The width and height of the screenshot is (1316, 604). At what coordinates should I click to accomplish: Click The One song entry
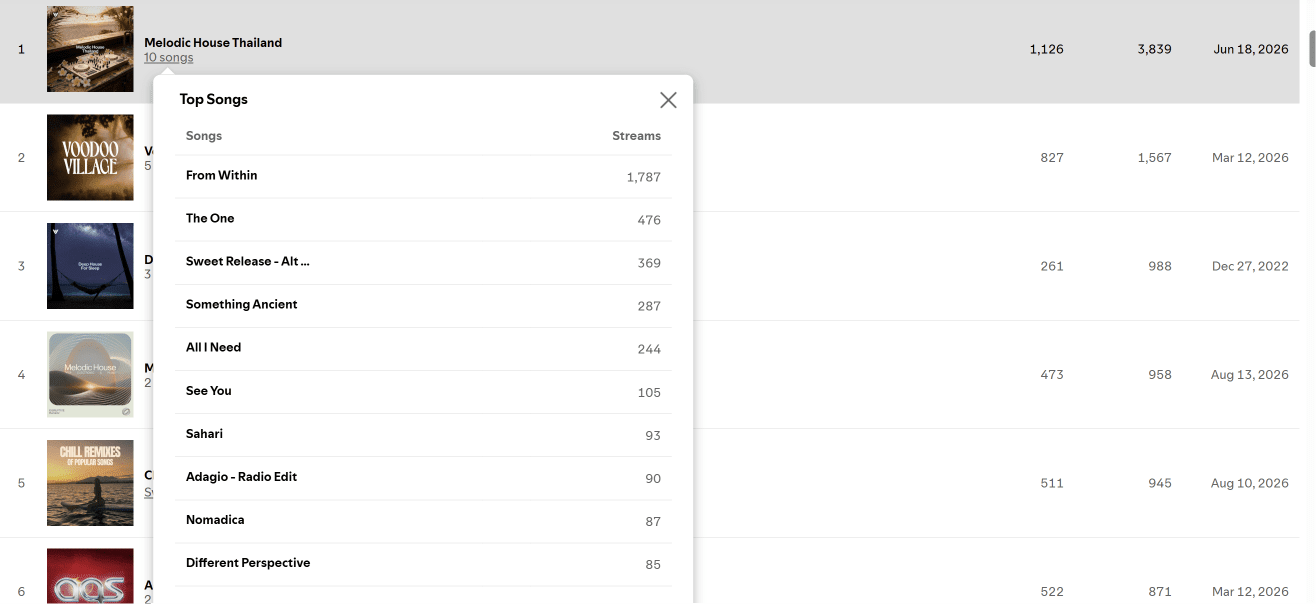tap(423, 219)
